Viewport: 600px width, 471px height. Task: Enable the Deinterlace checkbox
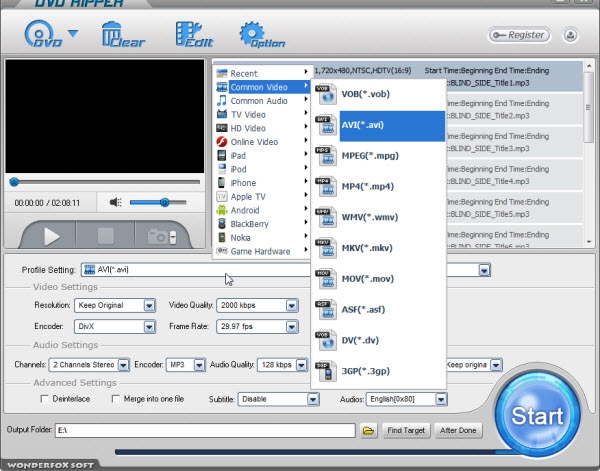(x=44, y=398)
